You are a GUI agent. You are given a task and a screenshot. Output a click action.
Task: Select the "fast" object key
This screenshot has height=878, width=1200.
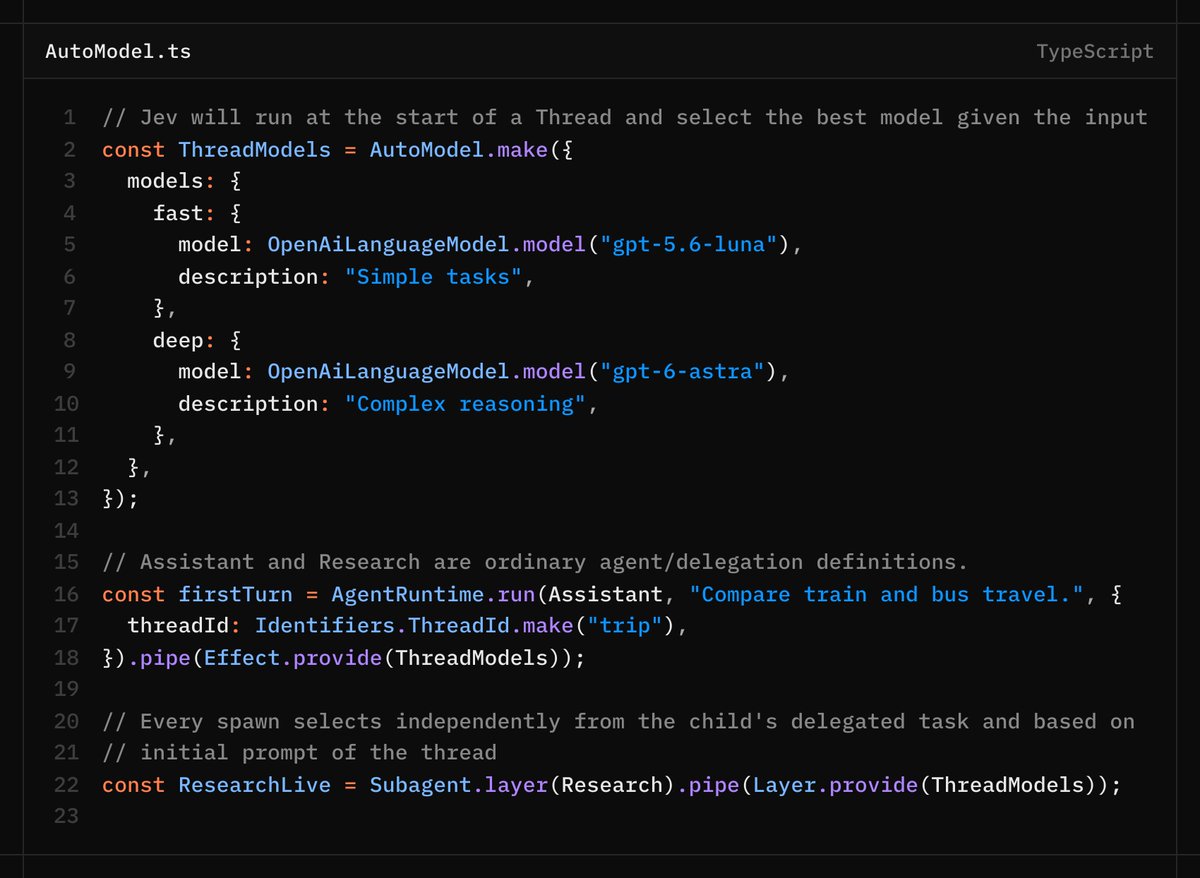(x=178, y=213)
